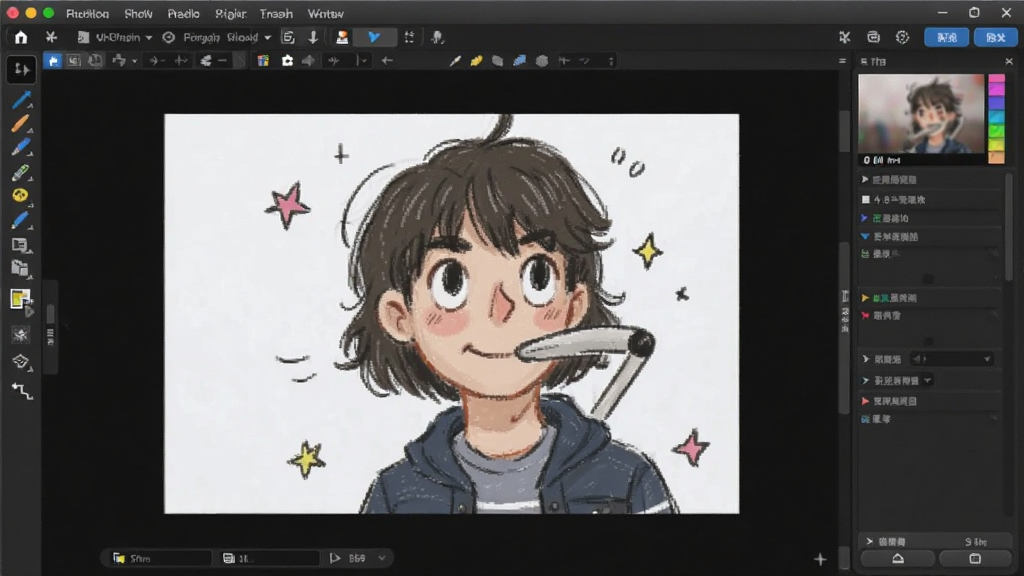Expand the bottom row showing "9" value
This screenshot has height=576, width=1024.
tap(869, 541)
